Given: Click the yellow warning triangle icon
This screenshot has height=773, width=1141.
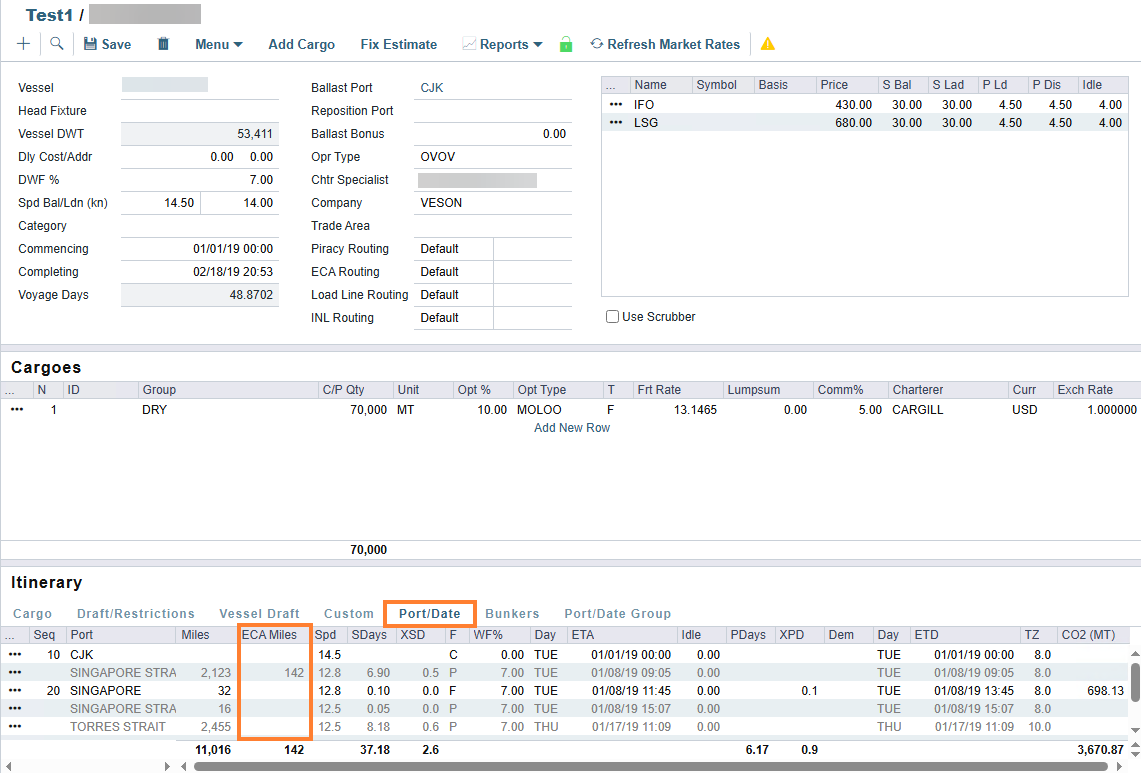Looking at the screenshot, I should [x=768, y=44].
